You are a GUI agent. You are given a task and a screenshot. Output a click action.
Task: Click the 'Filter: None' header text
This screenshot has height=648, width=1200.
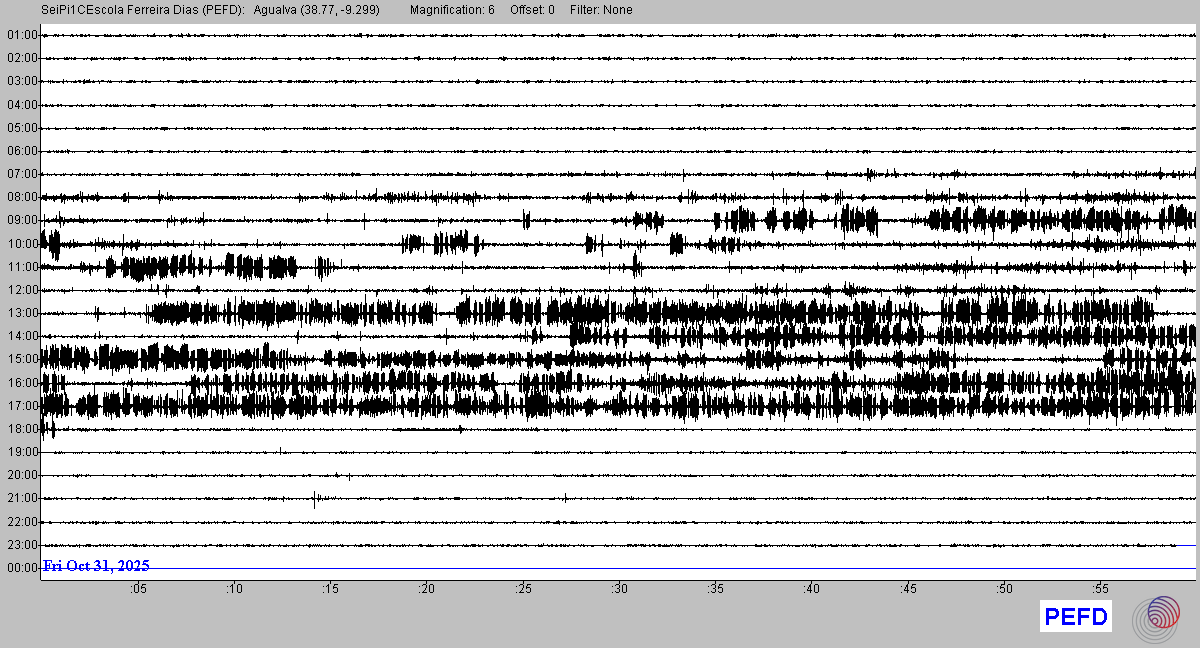tap(601, 10)
